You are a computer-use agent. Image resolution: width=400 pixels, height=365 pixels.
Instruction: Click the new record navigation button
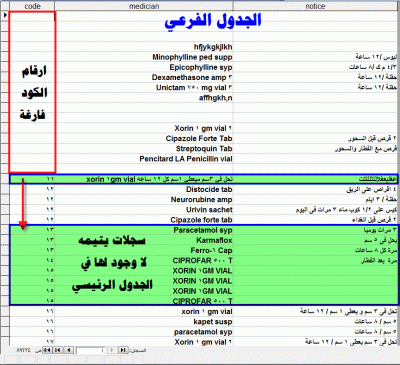(47, 350)
